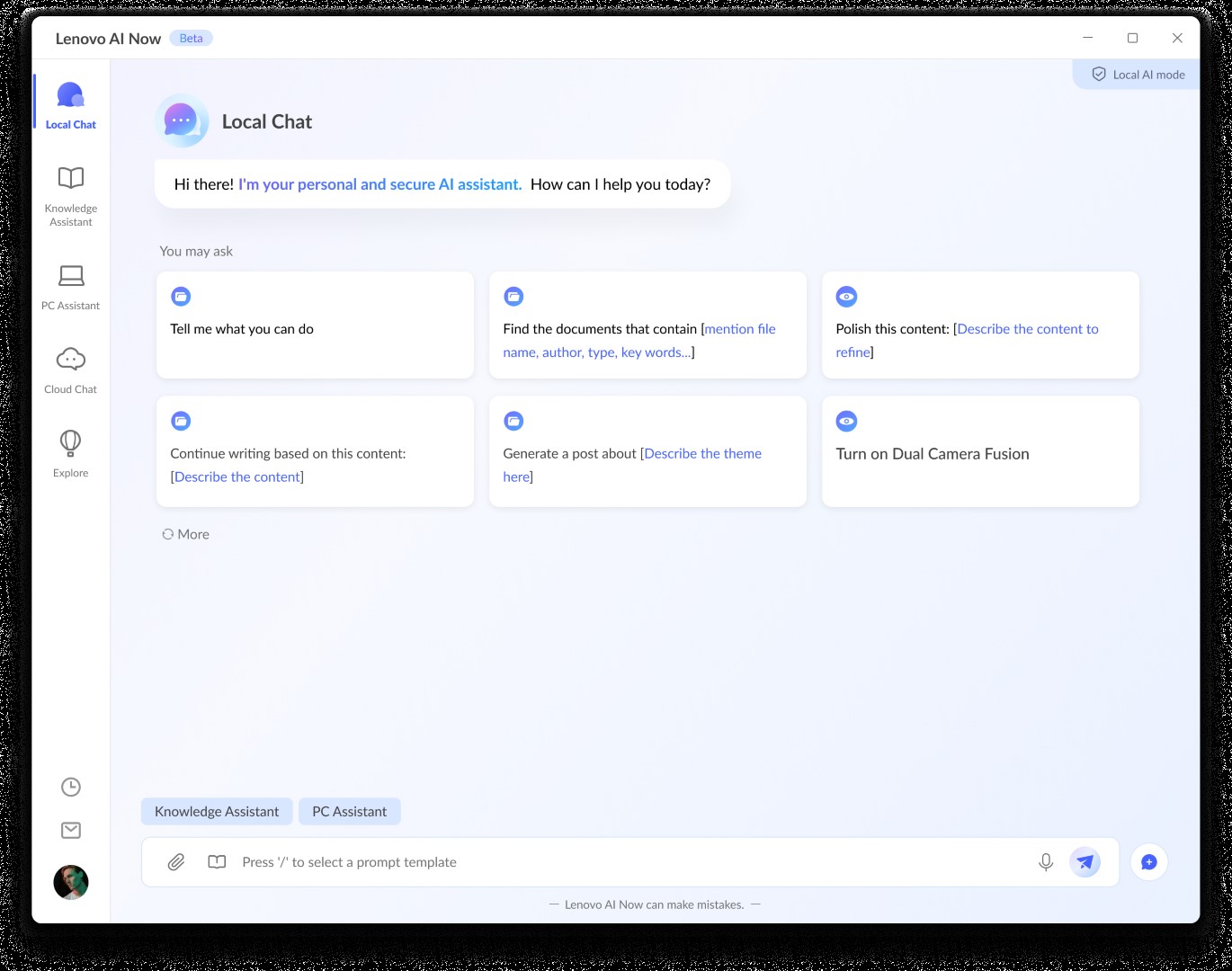Viewport: 1232px width, 971px height.
Task: Click the Local AI mode shield badge
Action: tap(1138, 75)
